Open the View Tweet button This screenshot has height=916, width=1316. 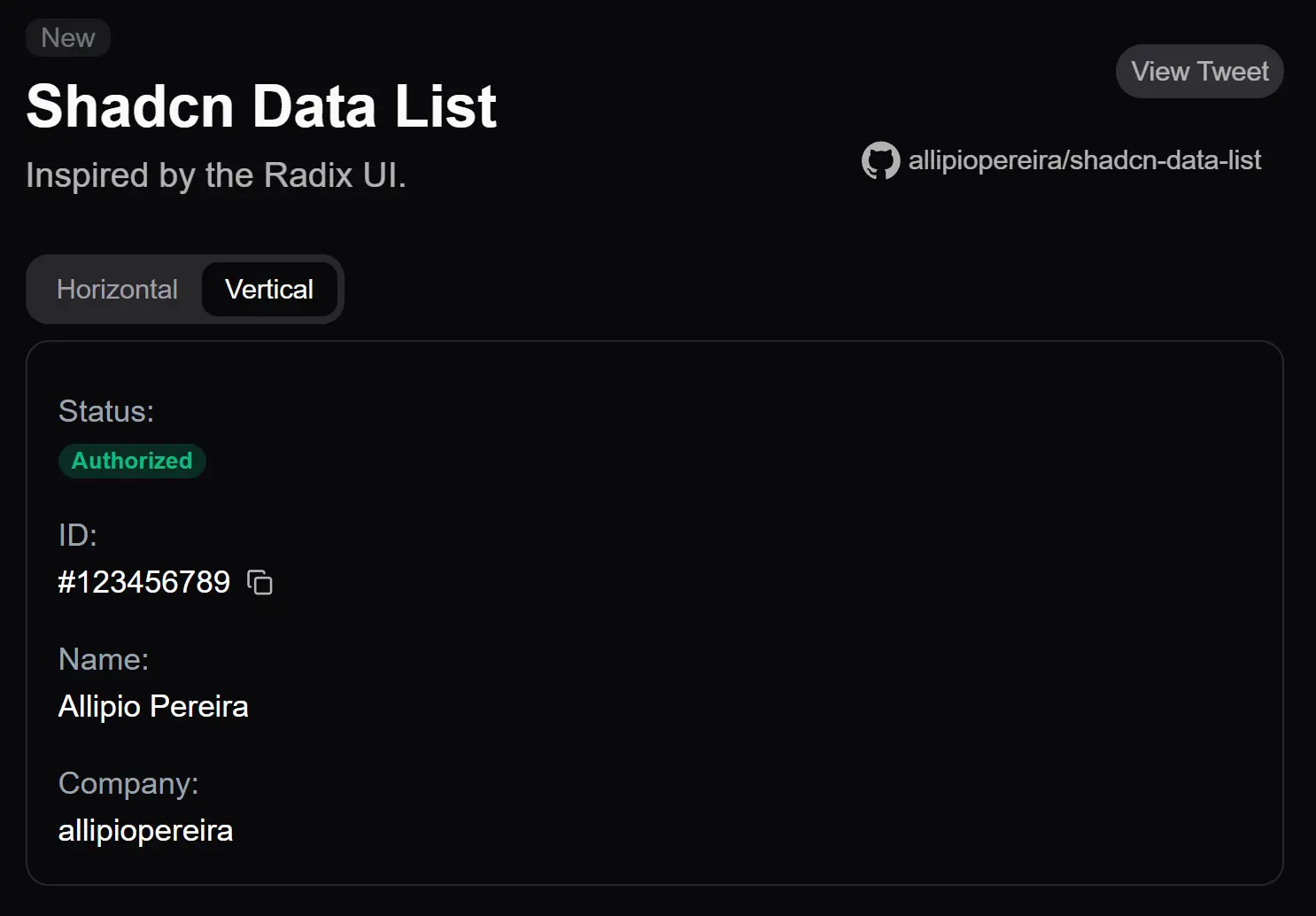1199,71
